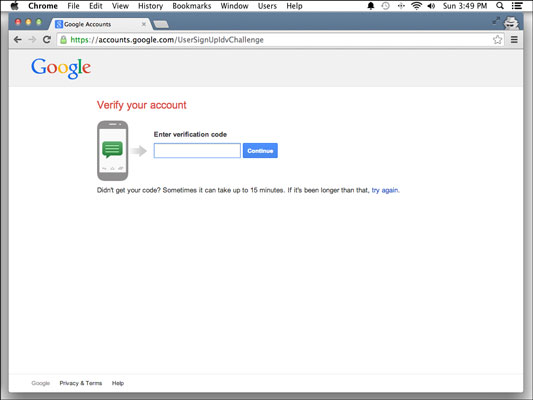Go back with the browser back arrow

click(x=18, y=40)
